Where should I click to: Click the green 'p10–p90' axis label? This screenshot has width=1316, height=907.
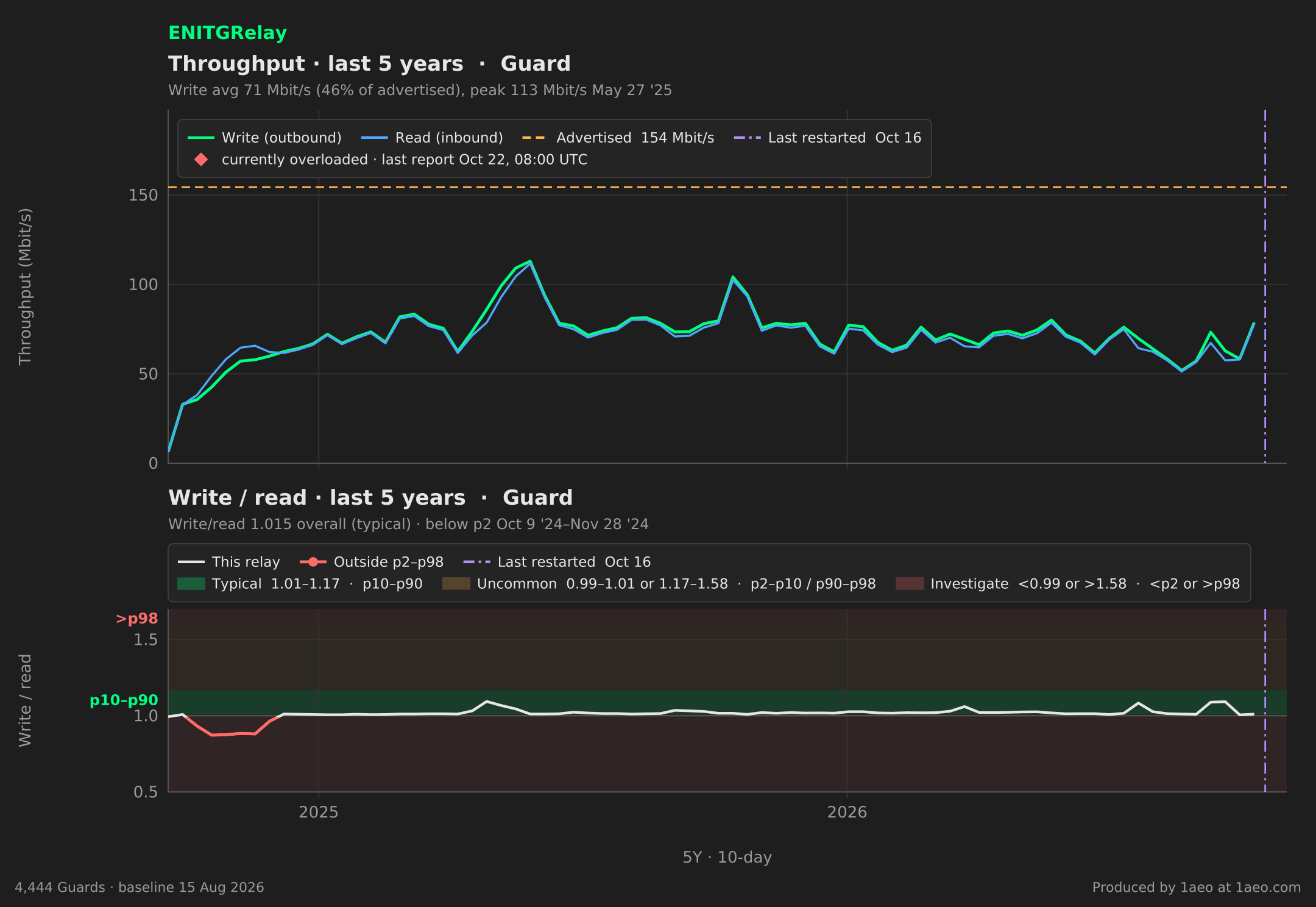pos(124,700)
